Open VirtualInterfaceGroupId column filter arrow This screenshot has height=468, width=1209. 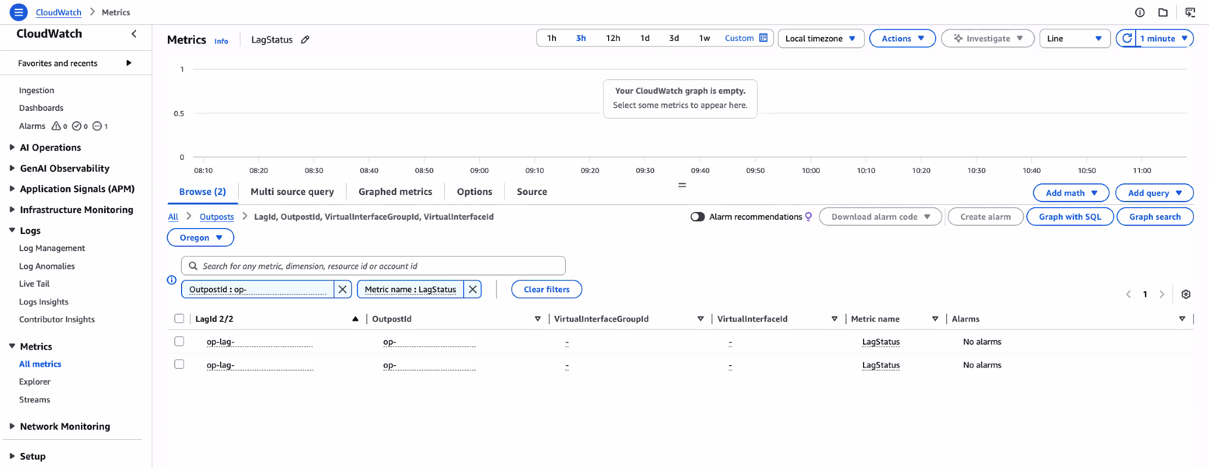coord(700,319)
